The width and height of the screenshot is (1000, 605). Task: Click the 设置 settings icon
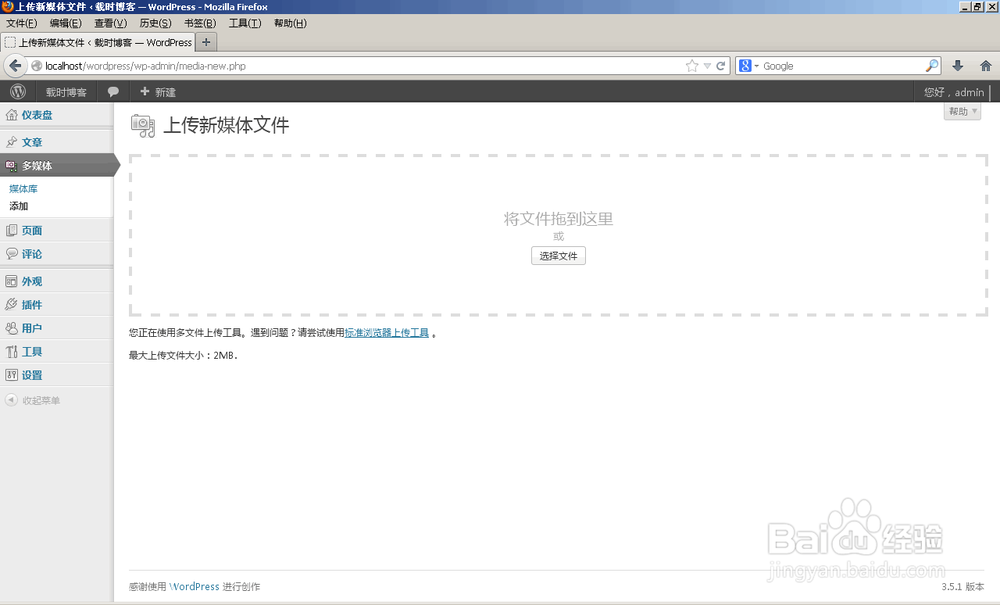point(11,375)
